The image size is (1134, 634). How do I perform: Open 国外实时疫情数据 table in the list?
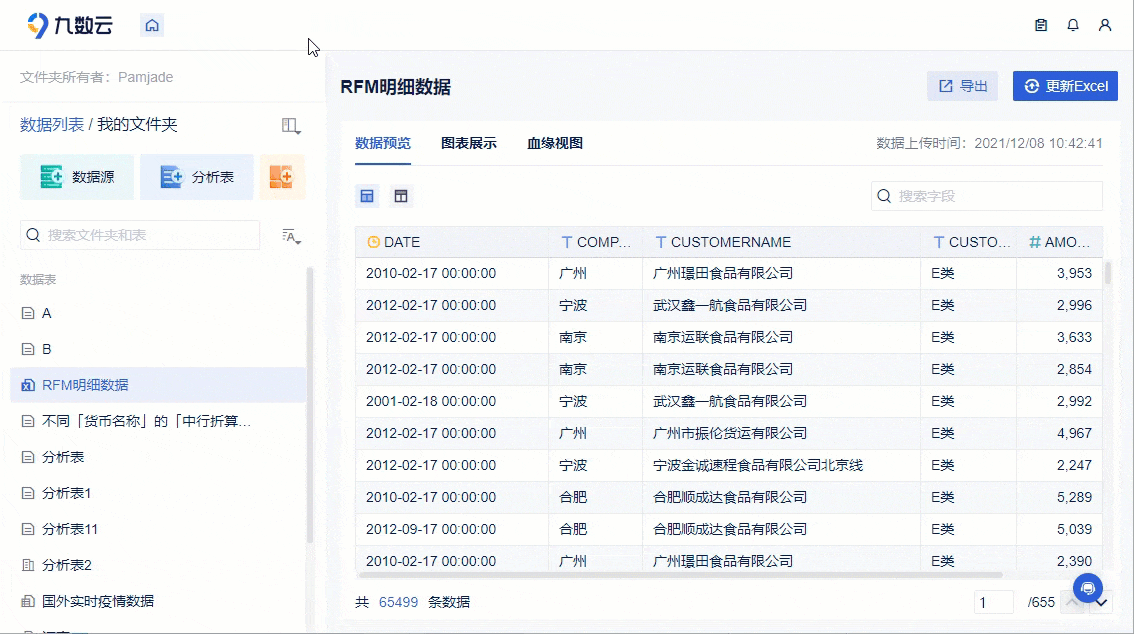pyautogui.click(x=98, y=601)
